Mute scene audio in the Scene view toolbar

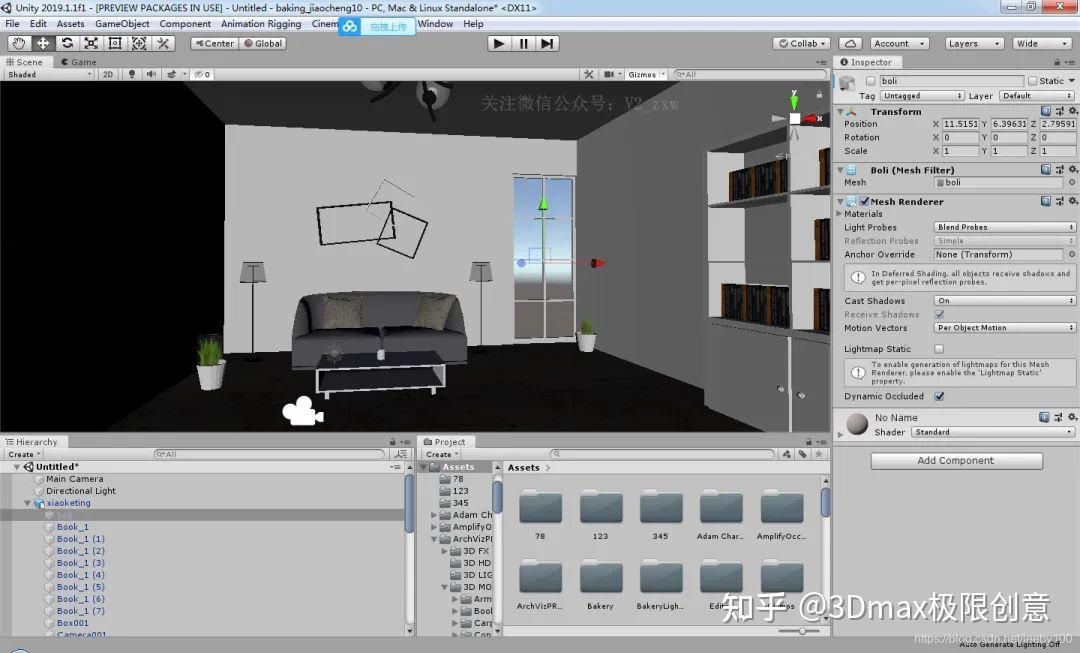click(151, 74)
